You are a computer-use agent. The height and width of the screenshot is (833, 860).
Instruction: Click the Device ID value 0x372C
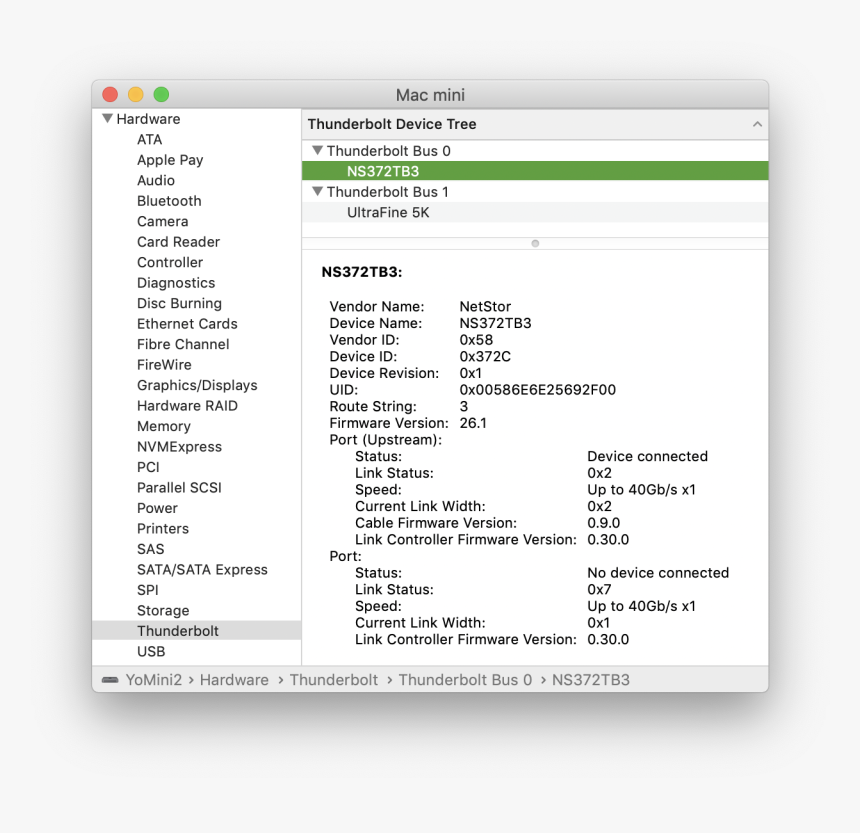click(485, 356)
